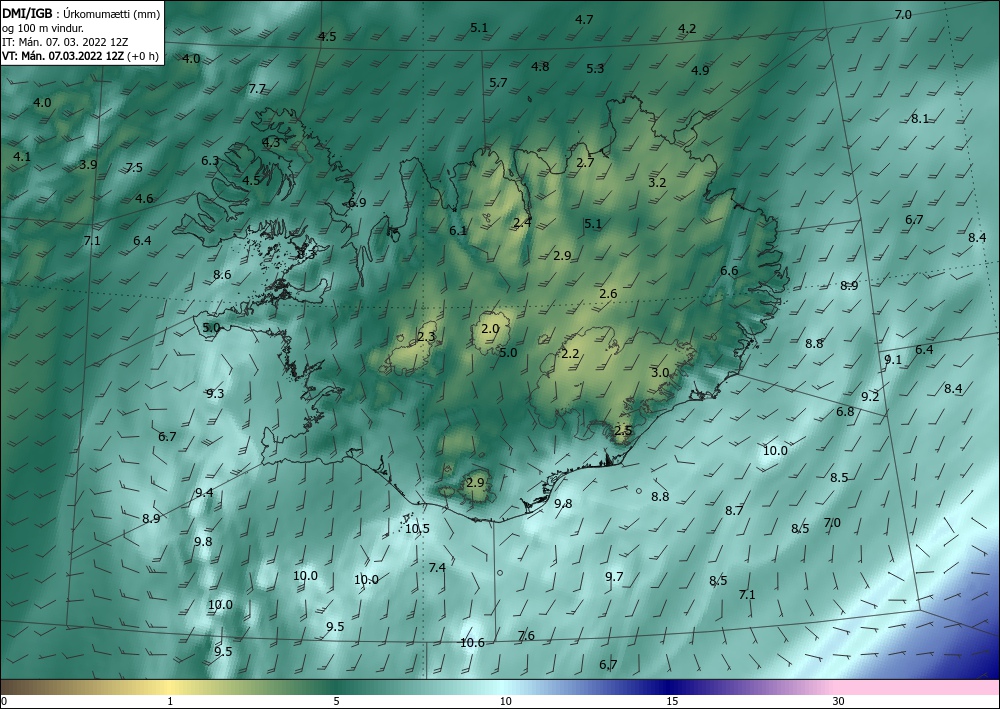Click the map value 8.7
The height and width of the screenshot is (709, 1000).
click(734, 511)
